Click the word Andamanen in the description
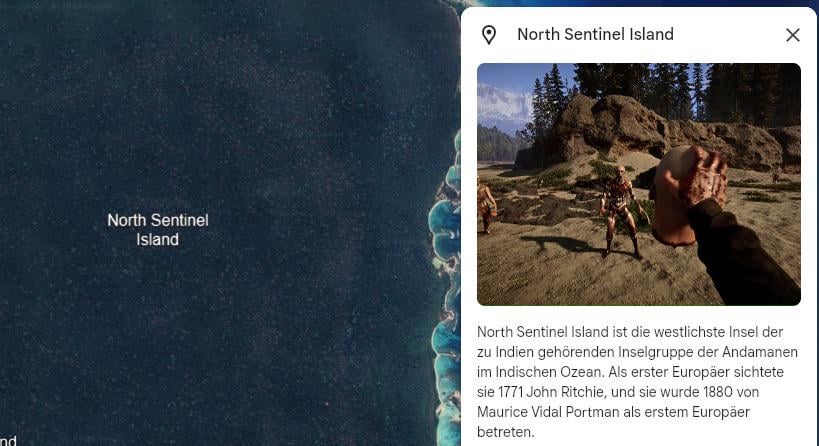 click(x=759, y=352)
